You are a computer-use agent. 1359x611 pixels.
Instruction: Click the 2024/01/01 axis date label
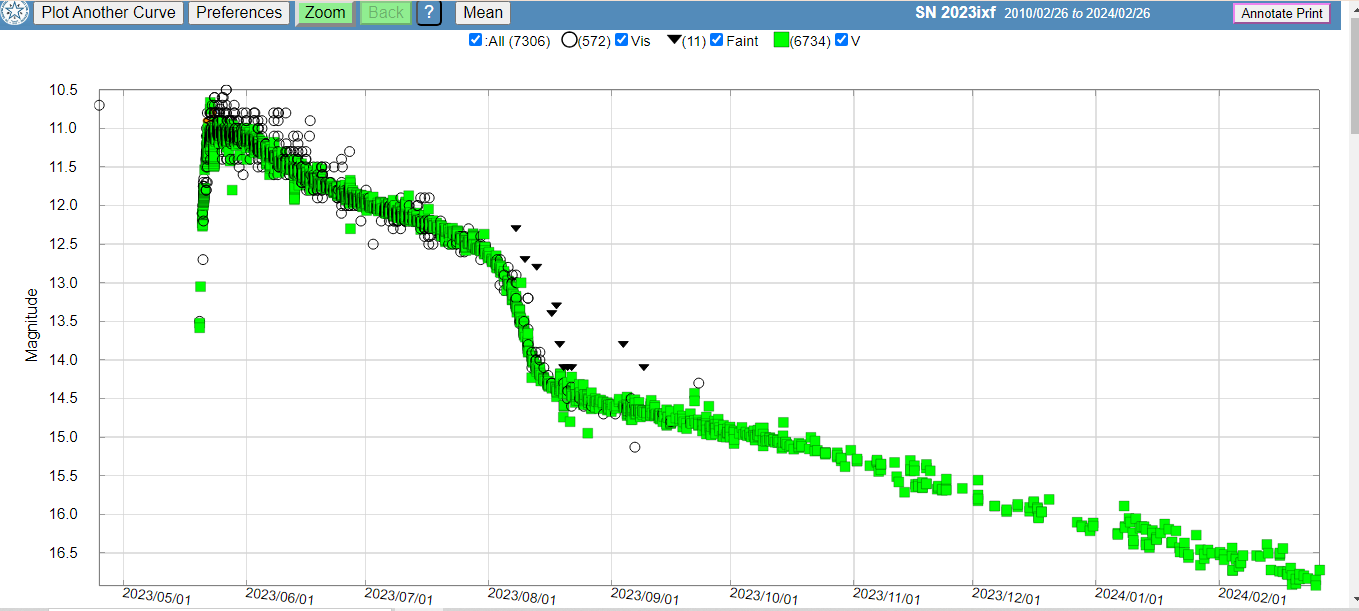click(x=1130, y=597)
